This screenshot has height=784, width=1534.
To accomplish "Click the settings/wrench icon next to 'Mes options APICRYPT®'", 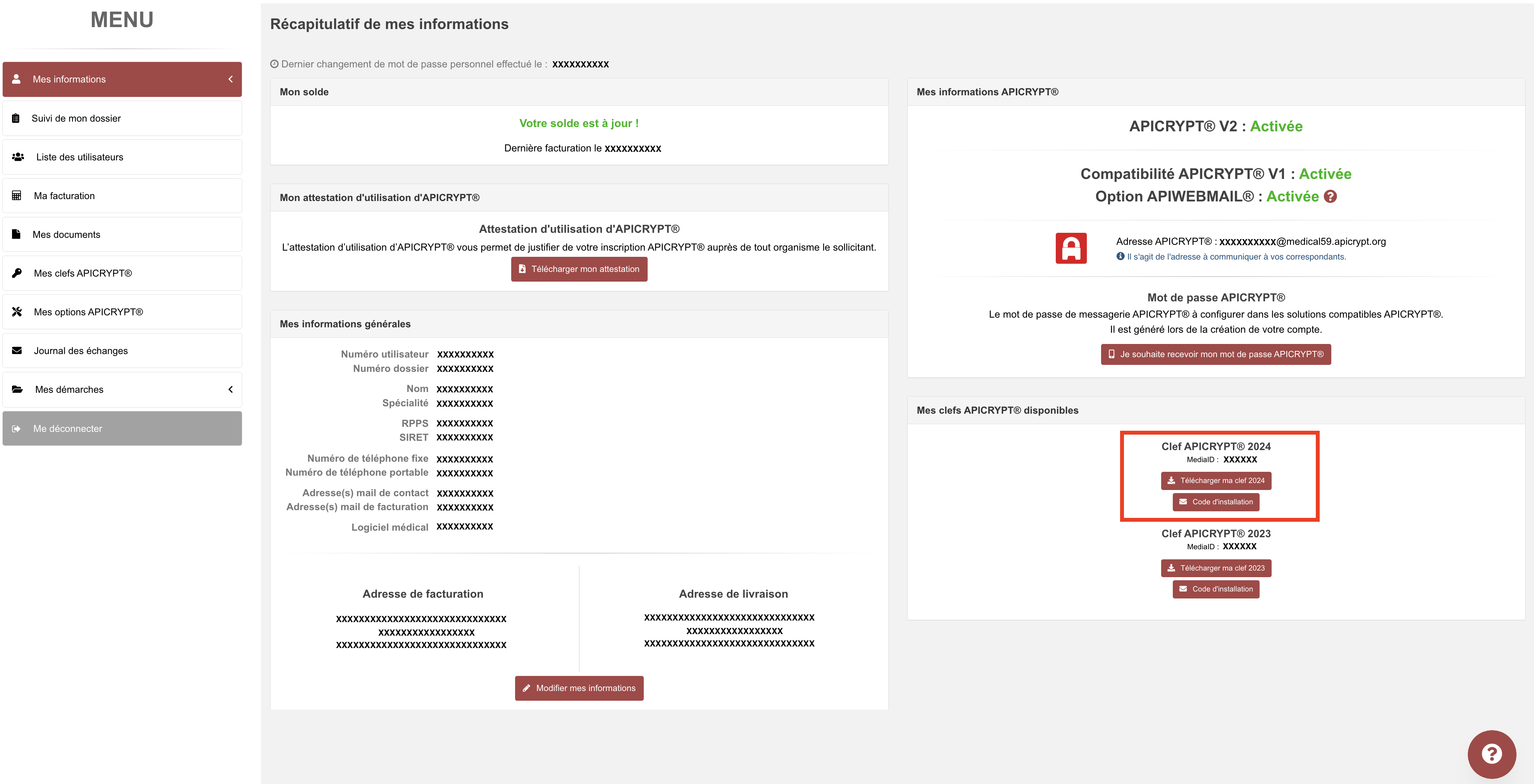I will pyautogui.click(x=18, y=311).
